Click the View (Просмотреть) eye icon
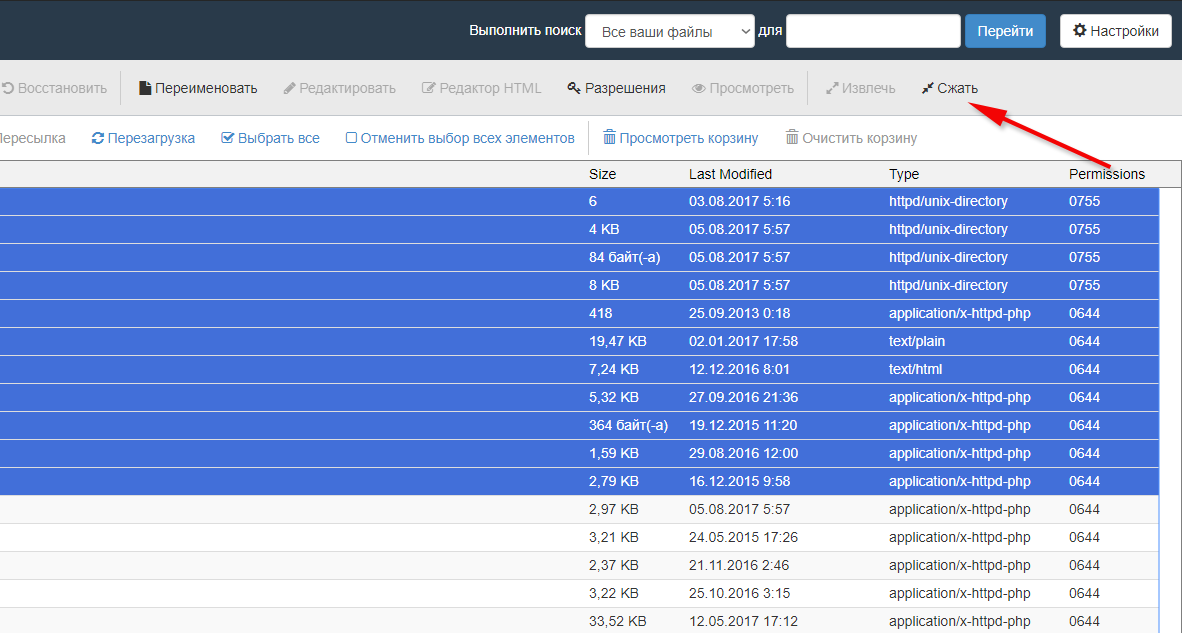The height and width of the screenshot is (633, 1182). pyautogui.click(x=699, y=88)
